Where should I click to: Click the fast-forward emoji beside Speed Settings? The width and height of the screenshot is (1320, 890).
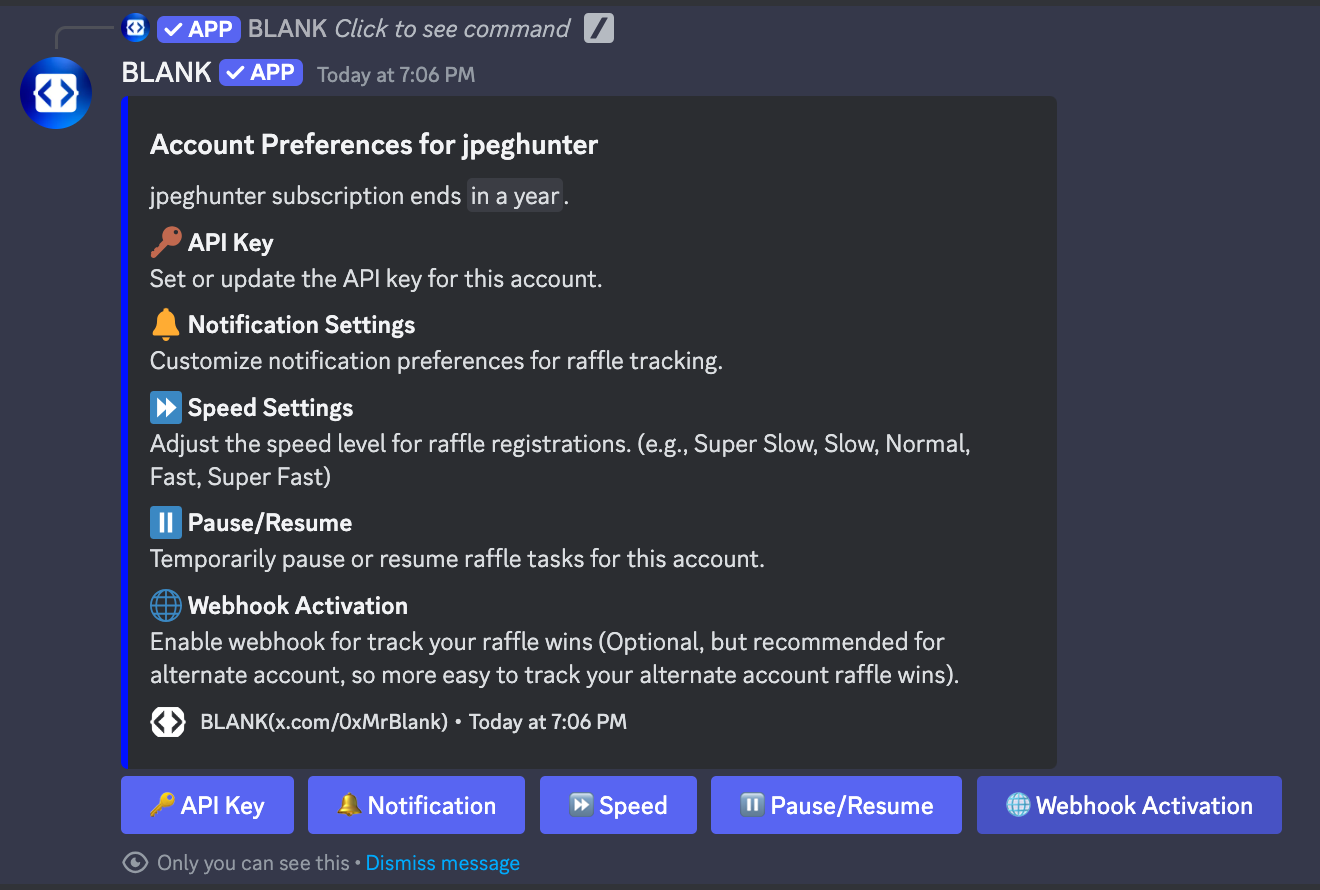pos(166,407)
